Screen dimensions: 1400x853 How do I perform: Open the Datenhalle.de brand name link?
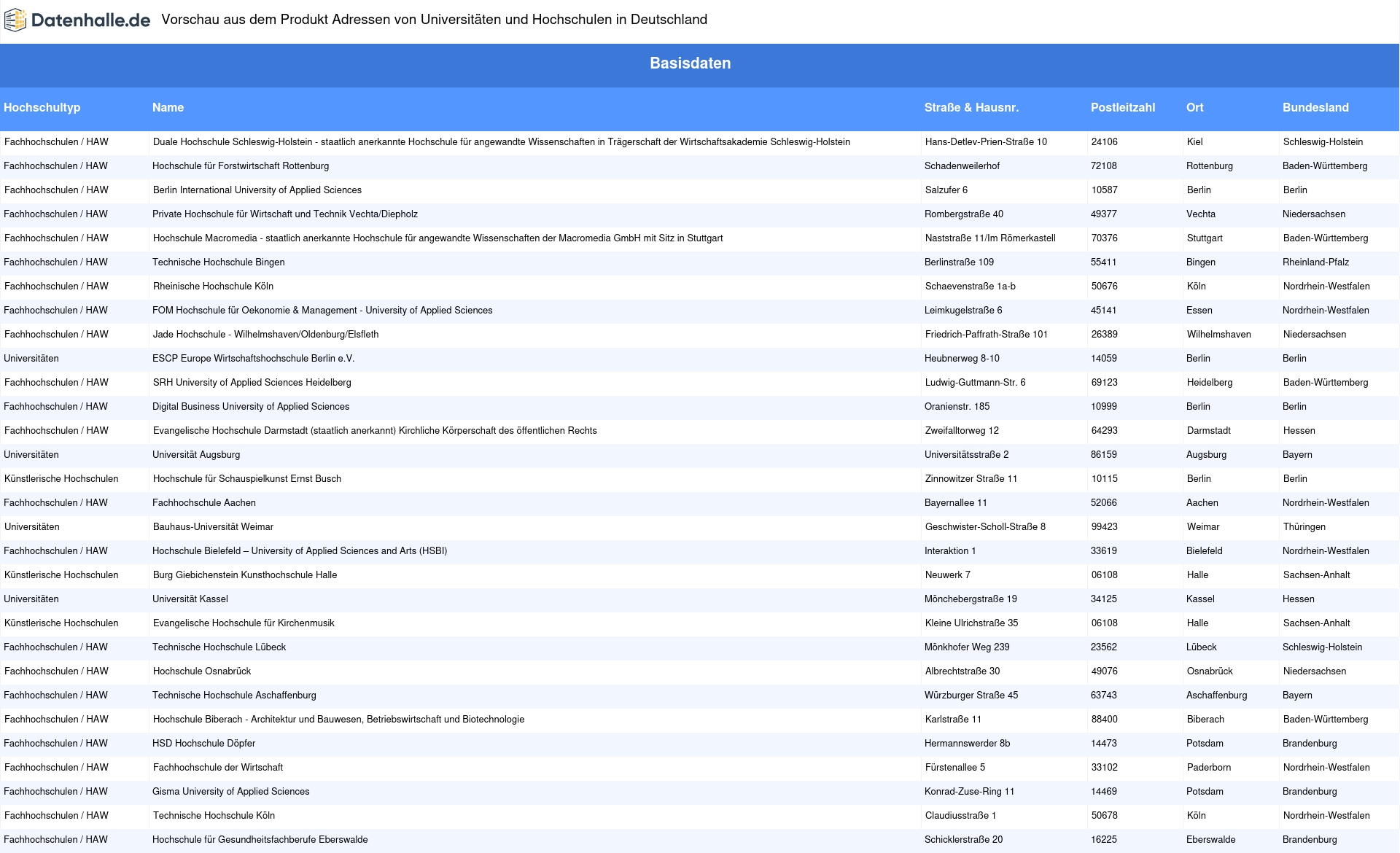91,20
